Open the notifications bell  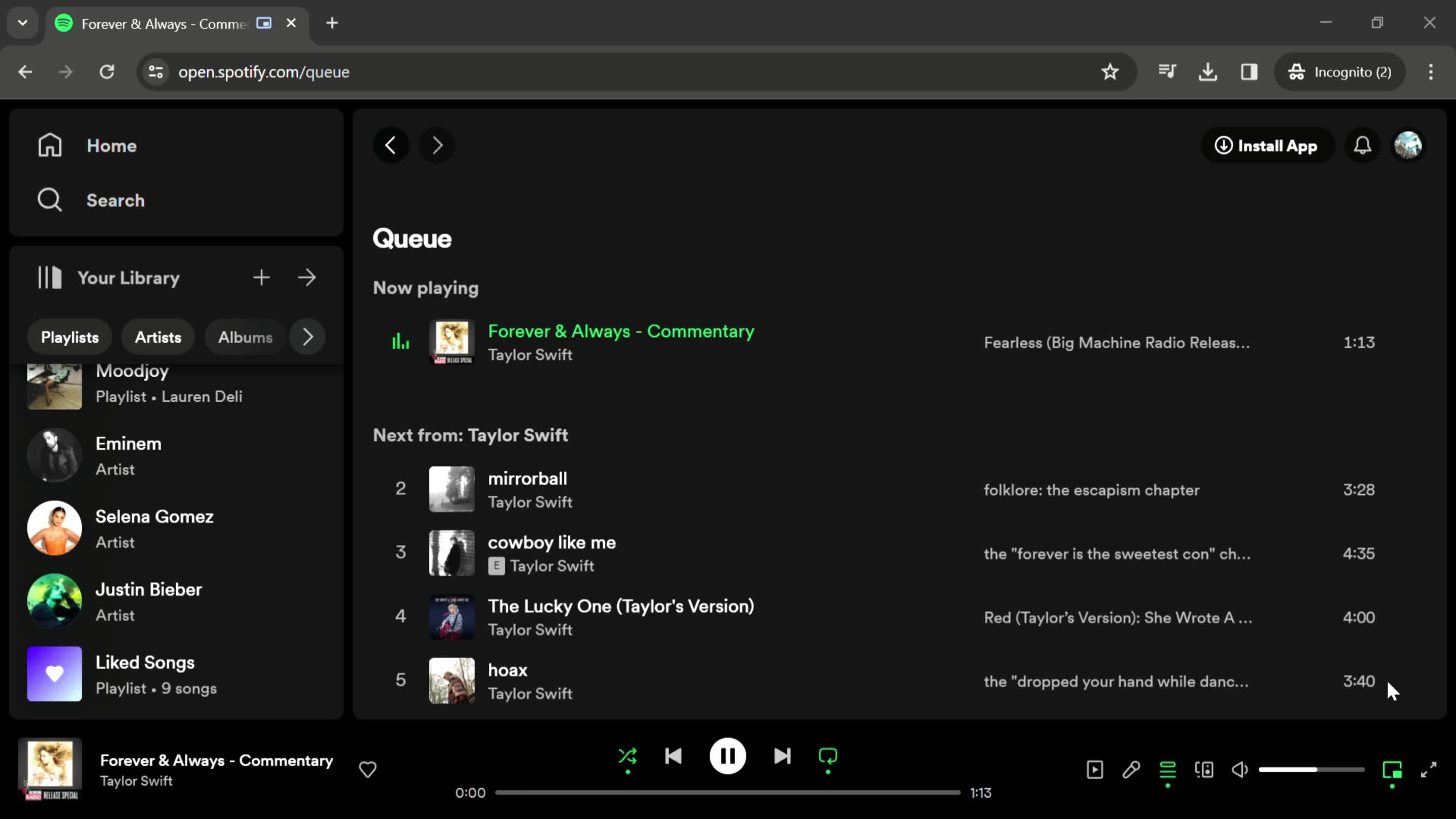pyautogui.click(x=1363, y=145)
